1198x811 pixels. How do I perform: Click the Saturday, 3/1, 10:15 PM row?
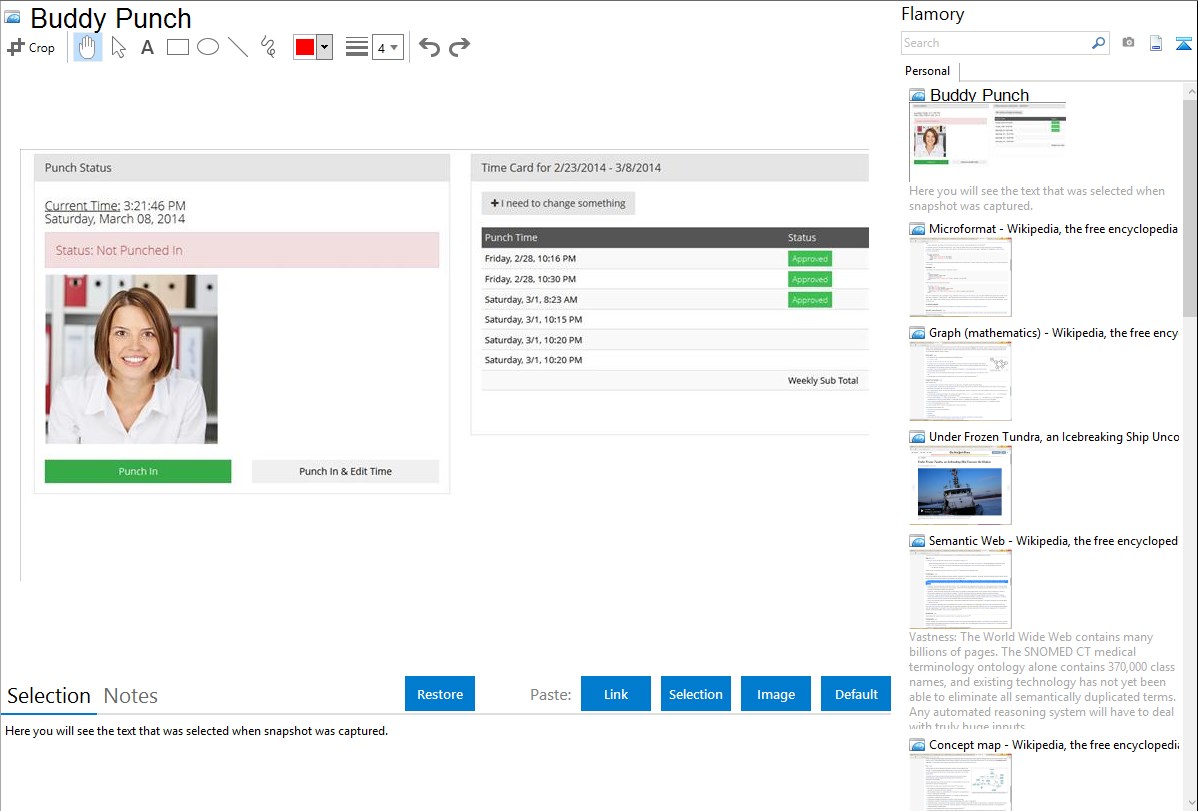(x=675, y=320)
